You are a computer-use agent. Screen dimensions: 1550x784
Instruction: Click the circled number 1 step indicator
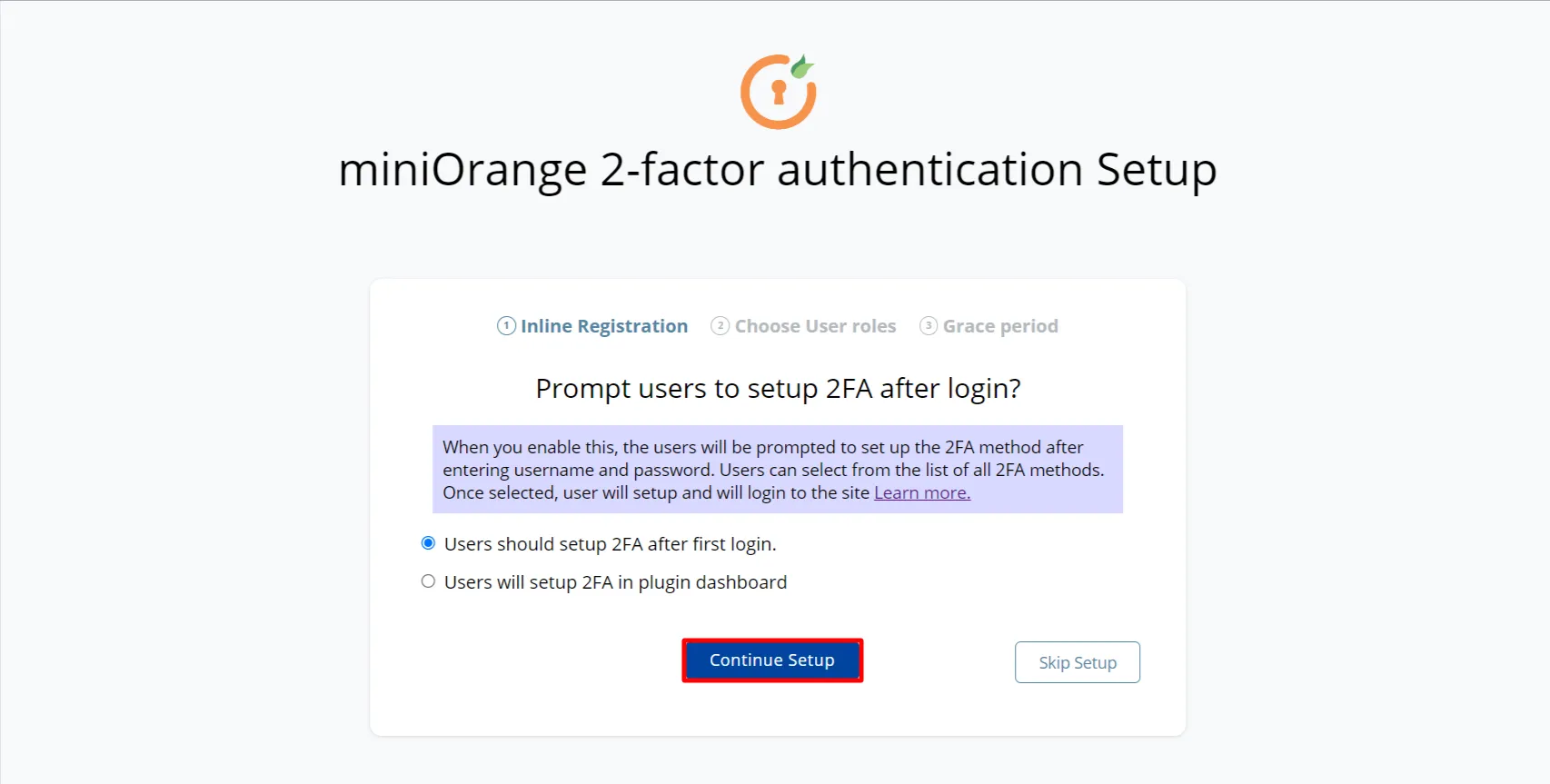point(506,325)
